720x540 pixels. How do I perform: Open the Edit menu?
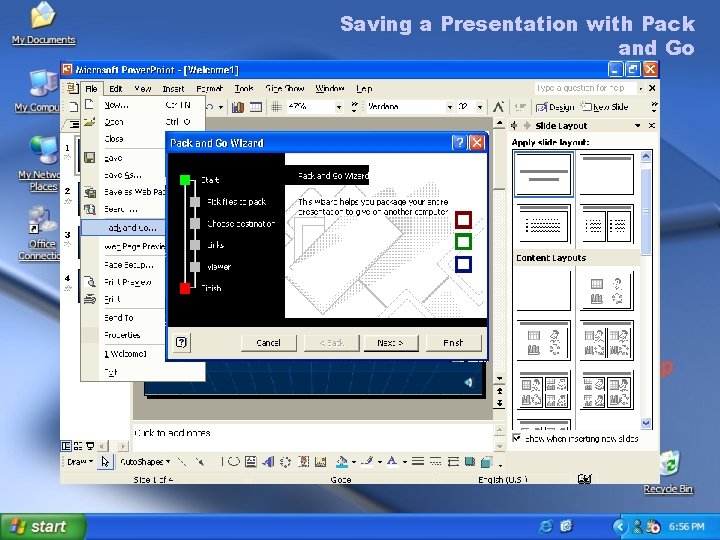tap(115, 89)
